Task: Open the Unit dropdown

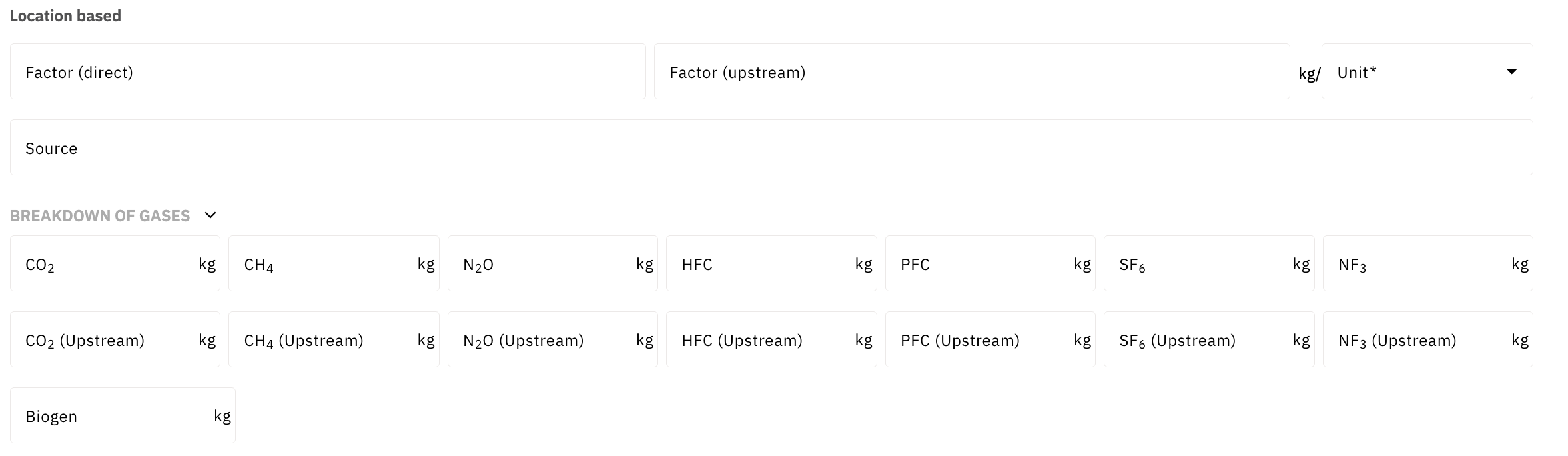Action: tap(1427, 72)
